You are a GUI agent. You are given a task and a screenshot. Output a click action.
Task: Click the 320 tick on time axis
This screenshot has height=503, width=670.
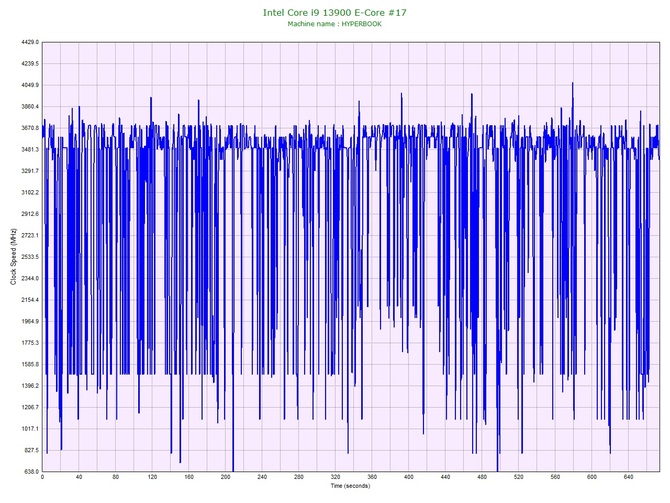[x=335, y=477]
